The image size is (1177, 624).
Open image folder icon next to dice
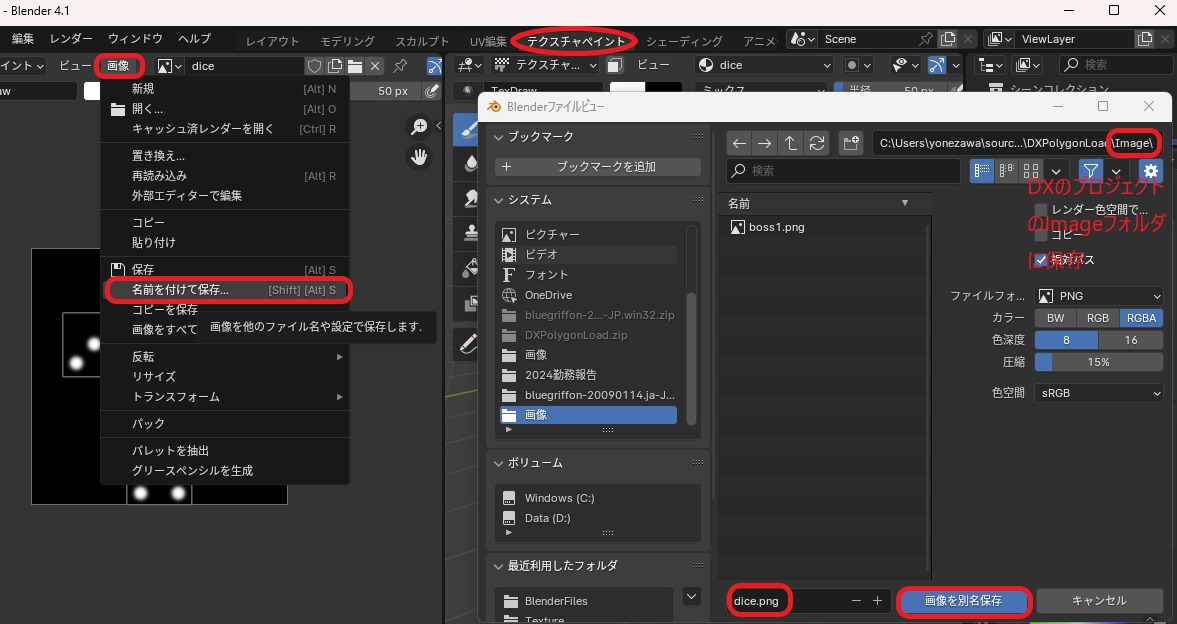(x=355, y=66)
